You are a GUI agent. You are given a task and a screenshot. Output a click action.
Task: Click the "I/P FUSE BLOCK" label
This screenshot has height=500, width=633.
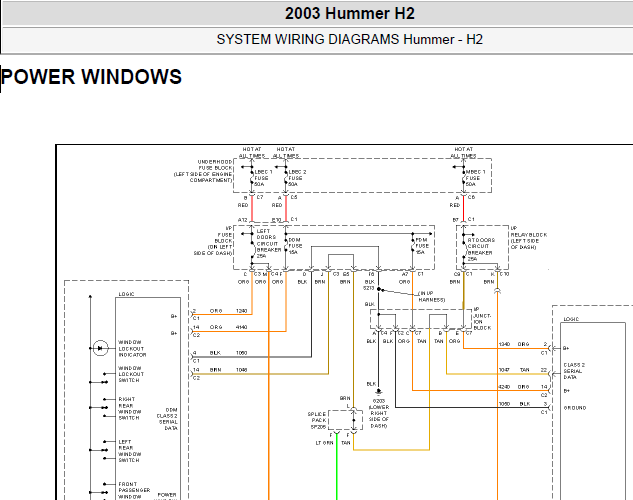point(213,241)
